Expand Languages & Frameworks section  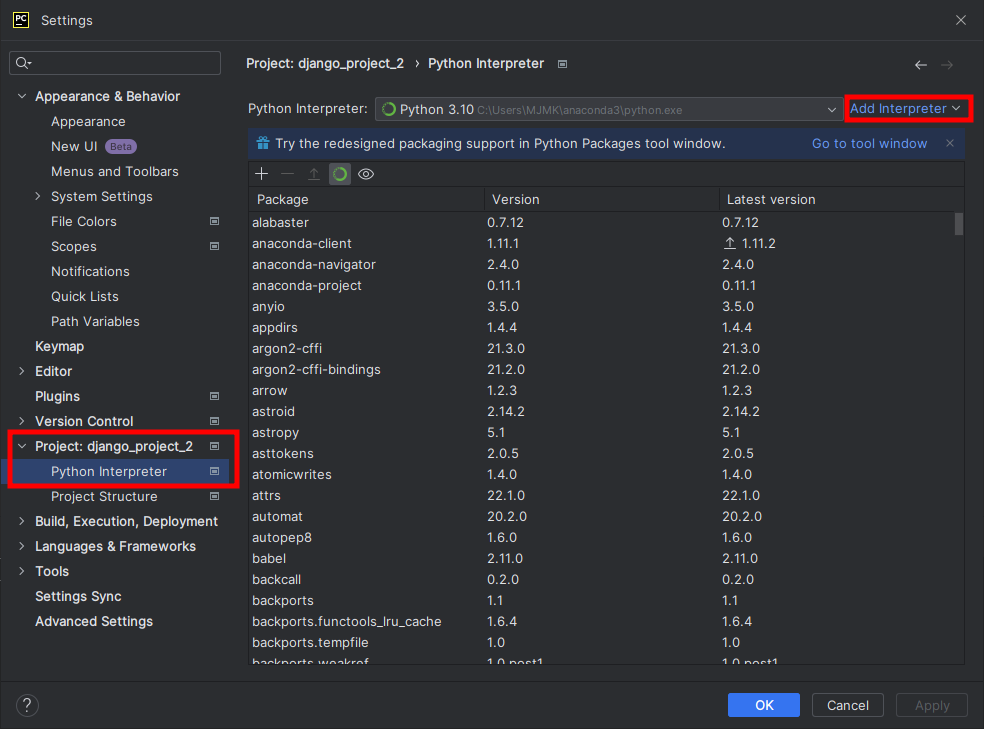22,546
